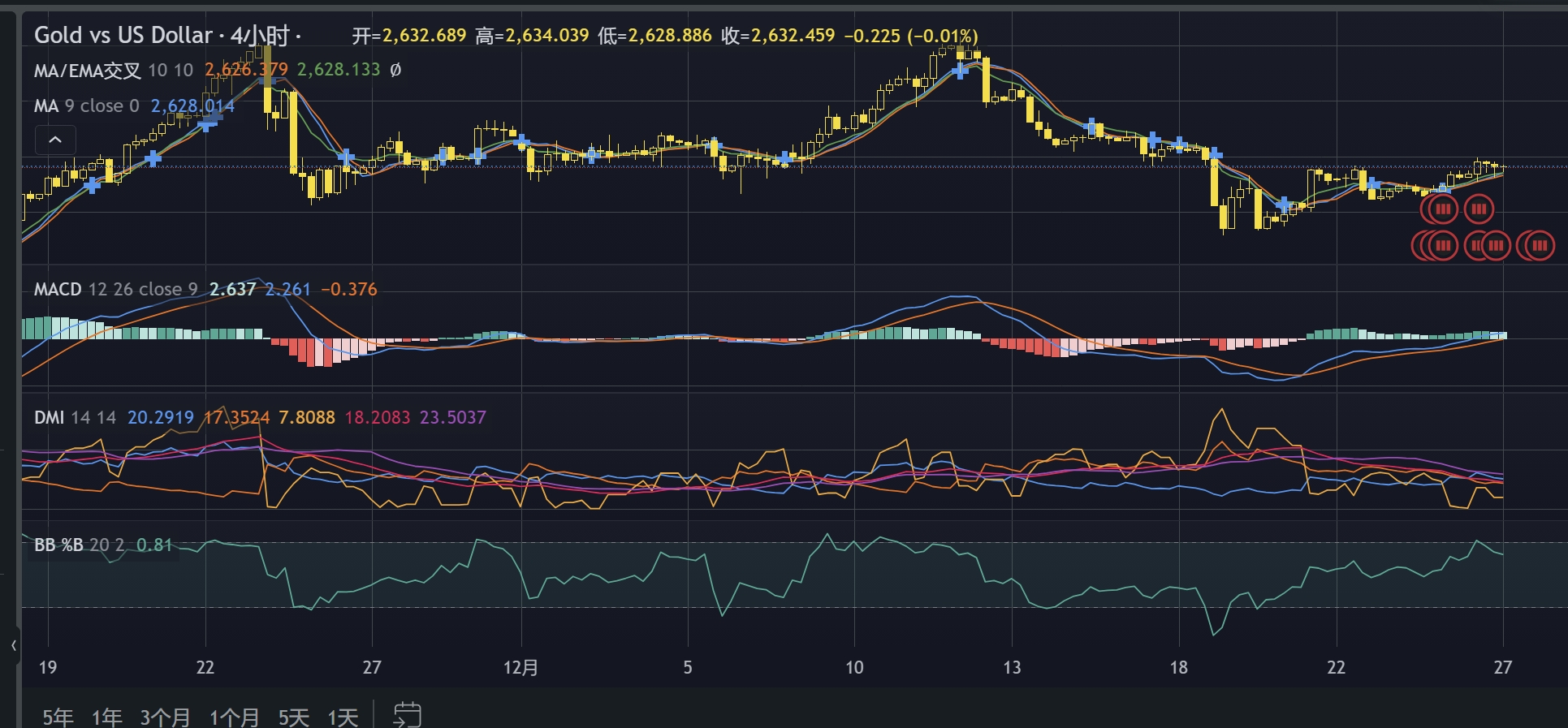The height and width of the screenshot is (728, 1568).
Task: Click the high price 高=2,634.039
Action: (x=532, y=36)
